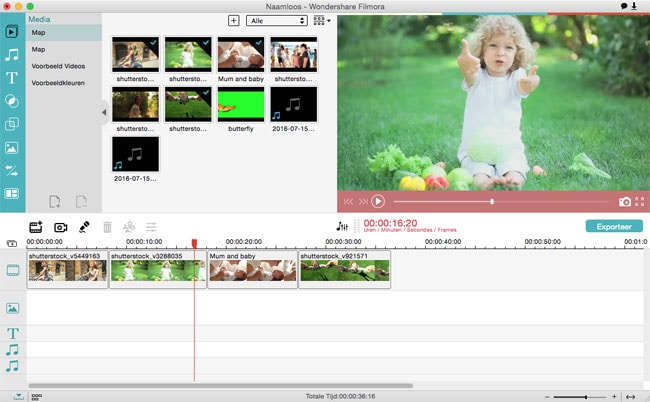Click the bottom-left track manager icon
The image size is (650, 402).
[18, 397]
